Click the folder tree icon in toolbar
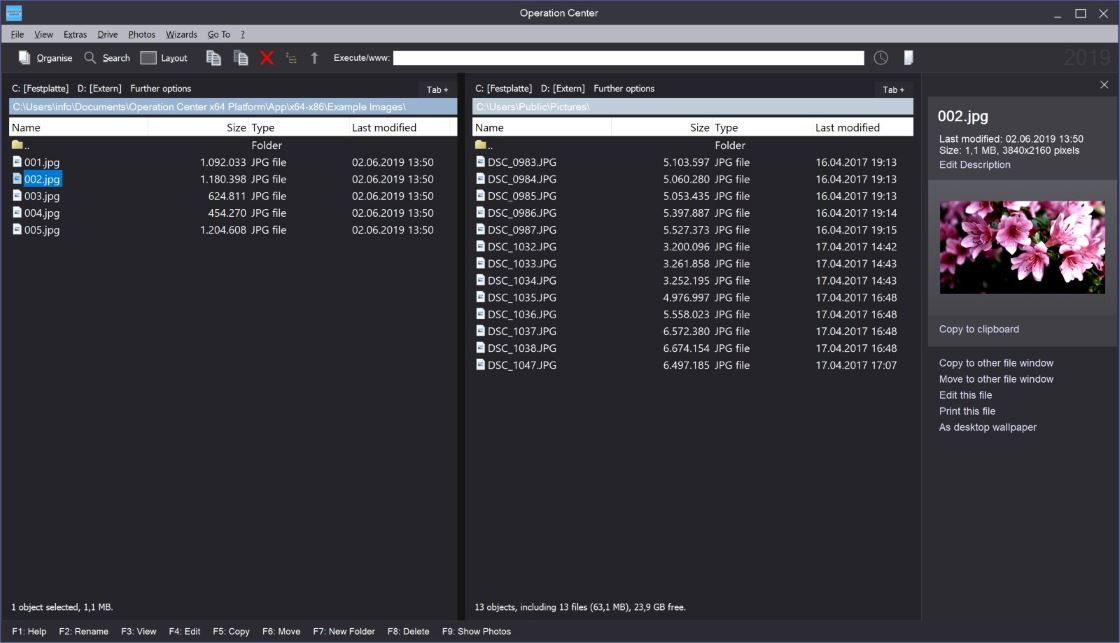The image size is (1120, 643). (291, 58)
